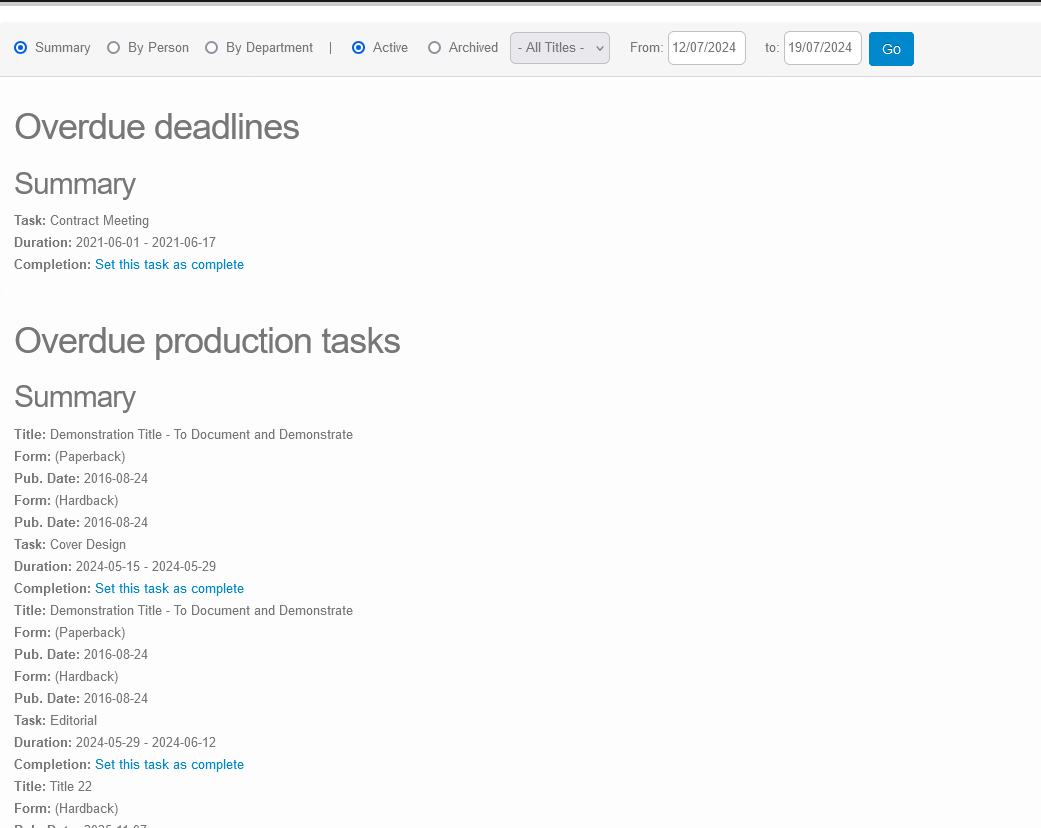Click the Overdue production tasks heading

tap(207, 341)
